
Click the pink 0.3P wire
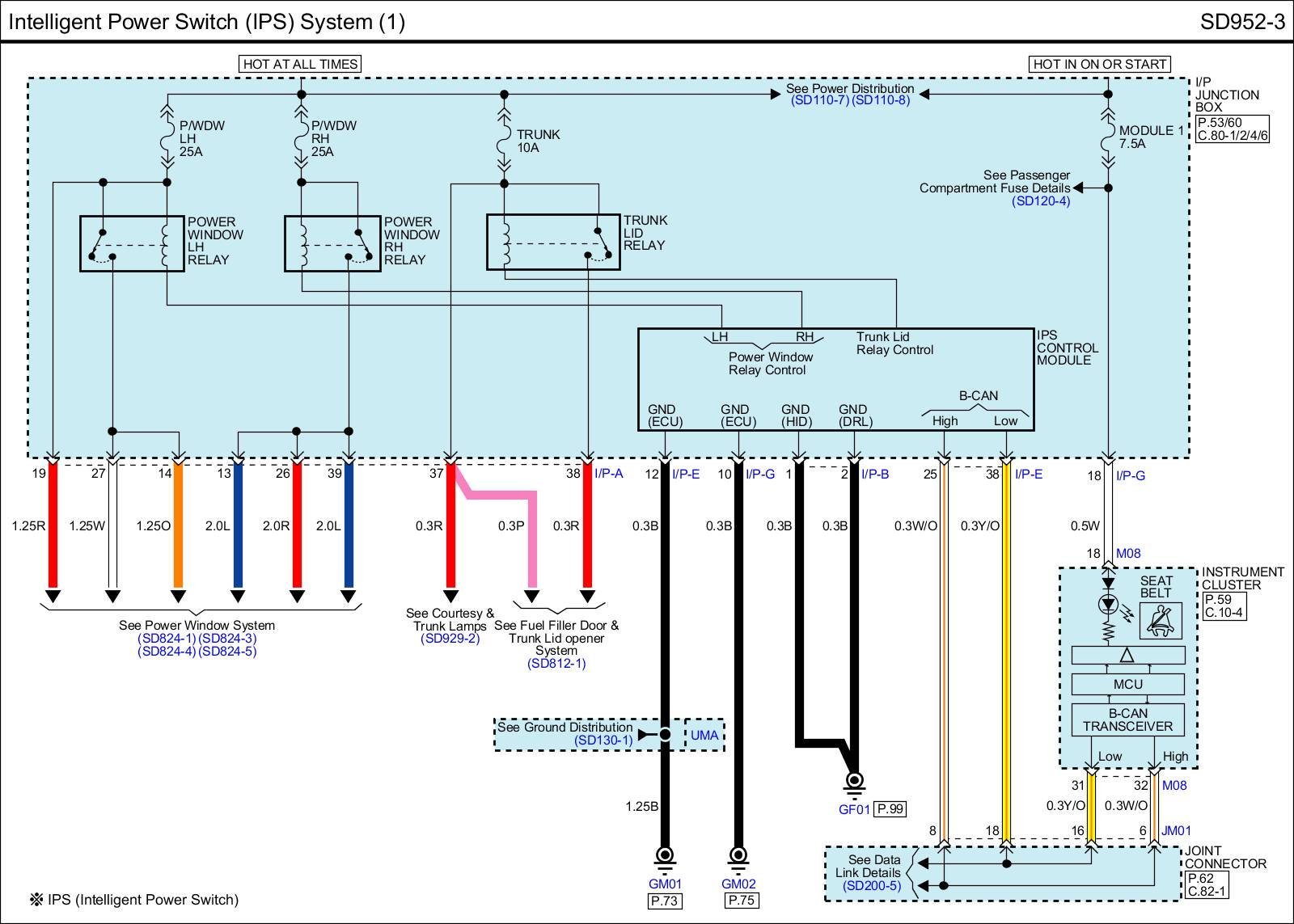pyautogui.click(x=531, y=542)
